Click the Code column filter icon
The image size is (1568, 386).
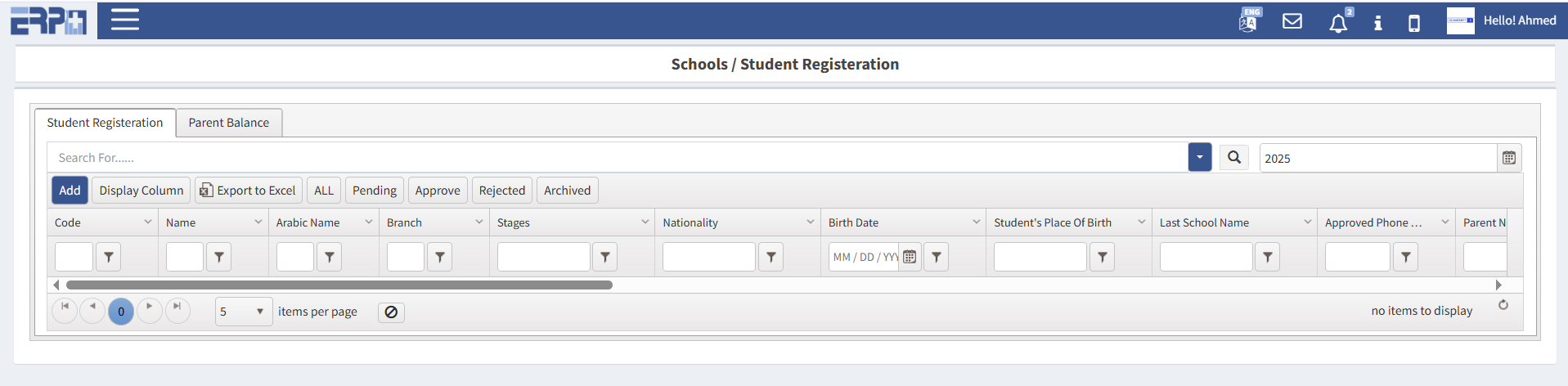click(109, 257)
